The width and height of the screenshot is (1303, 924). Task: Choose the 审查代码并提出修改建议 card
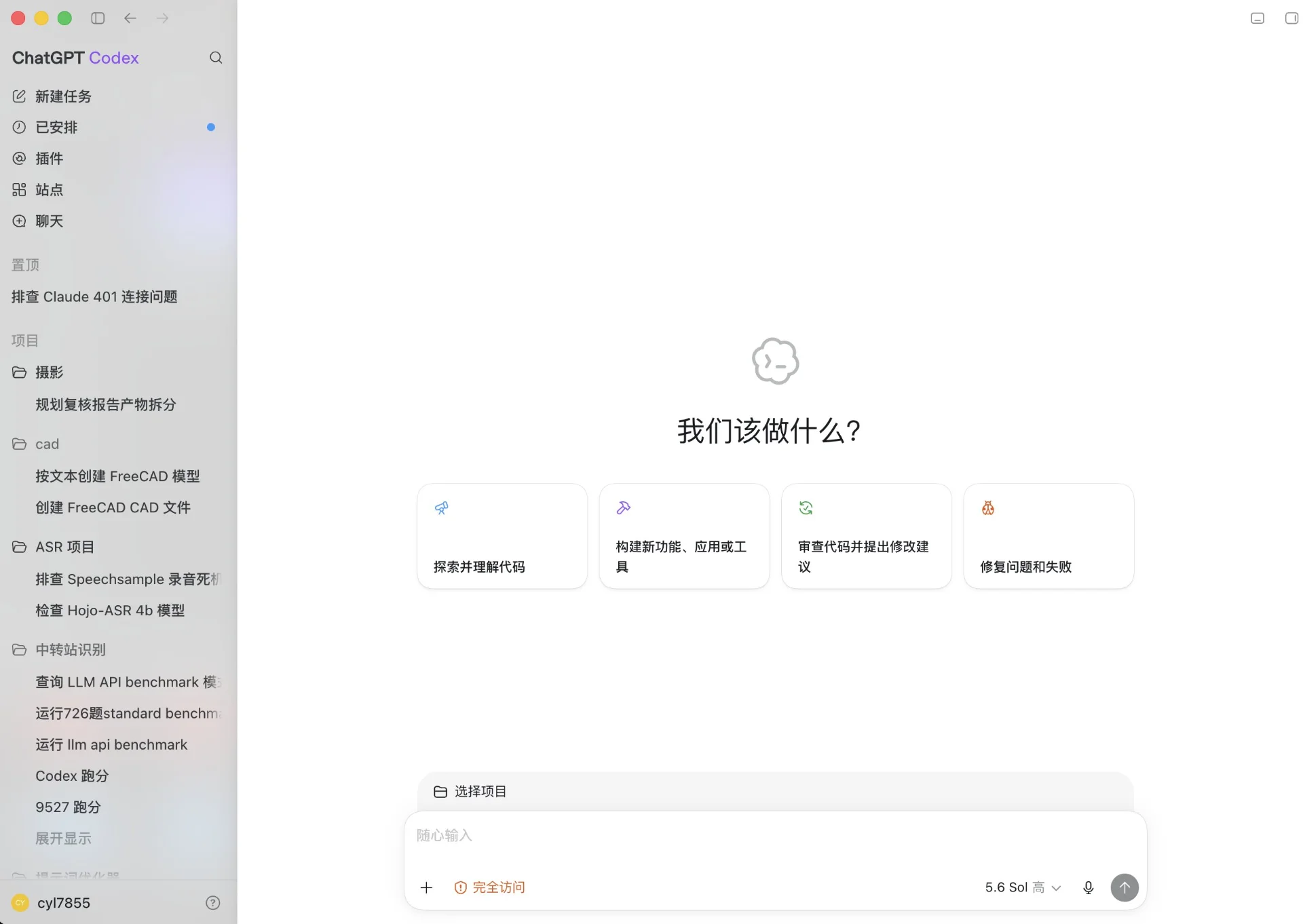(867, 536)
